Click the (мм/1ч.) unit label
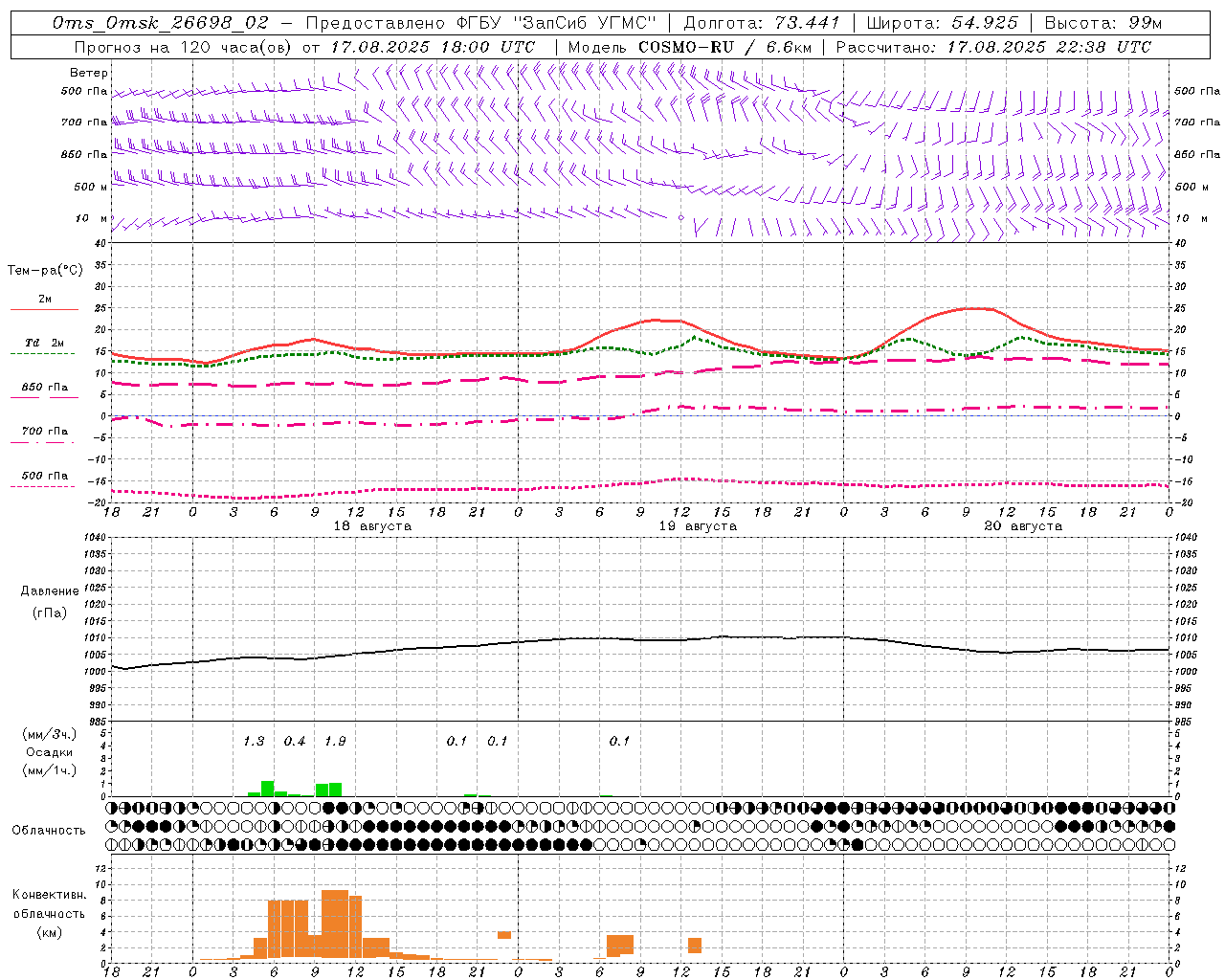The image size is (1225, 980). click(x=50, y=770)
